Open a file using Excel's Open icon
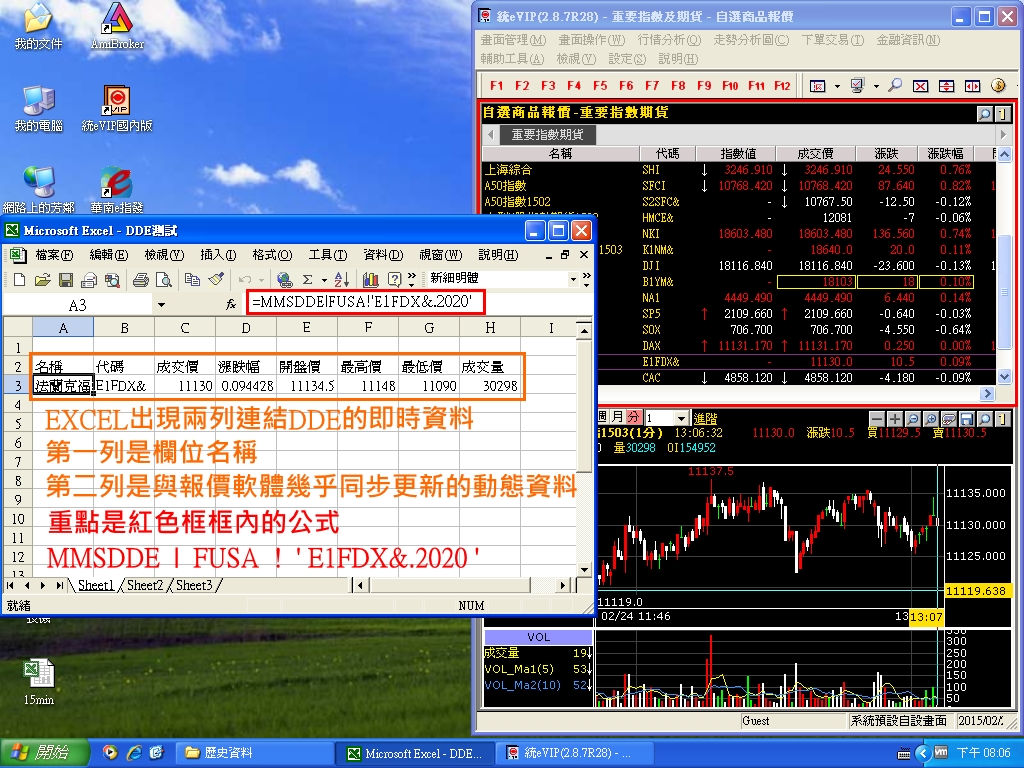 point(42,280)
